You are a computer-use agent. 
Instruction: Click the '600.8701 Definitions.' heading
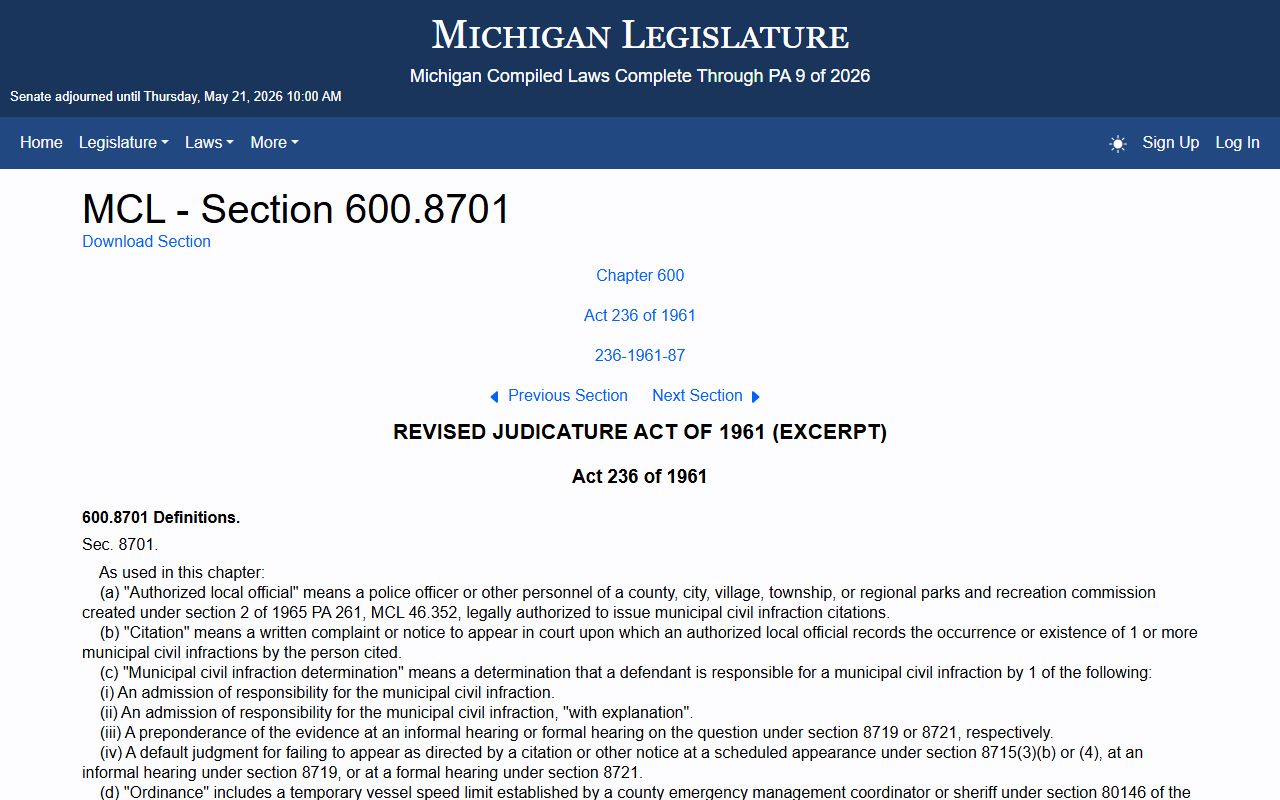point(161,517)
